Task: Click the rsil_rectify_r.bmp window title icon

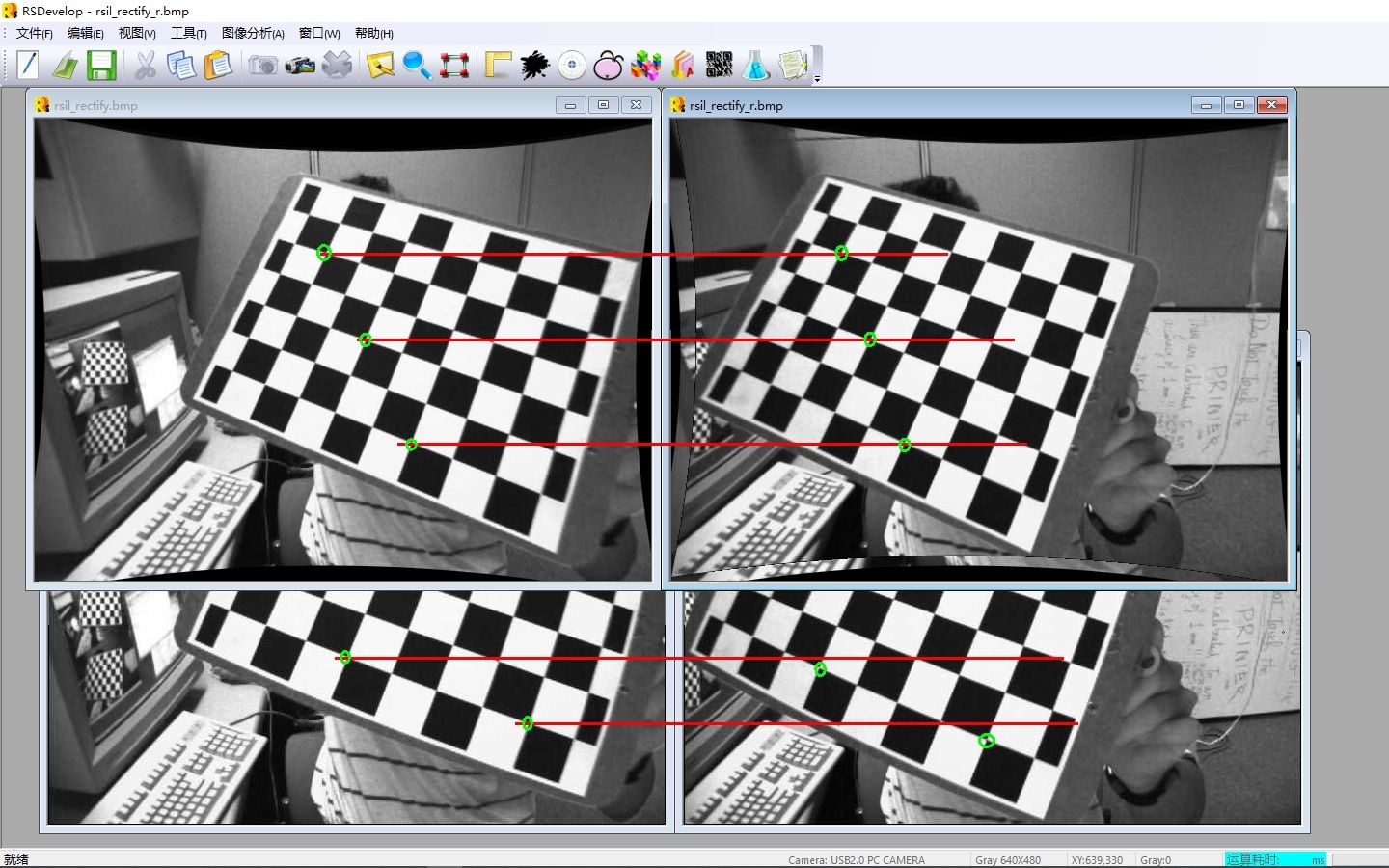Action: 678,105
